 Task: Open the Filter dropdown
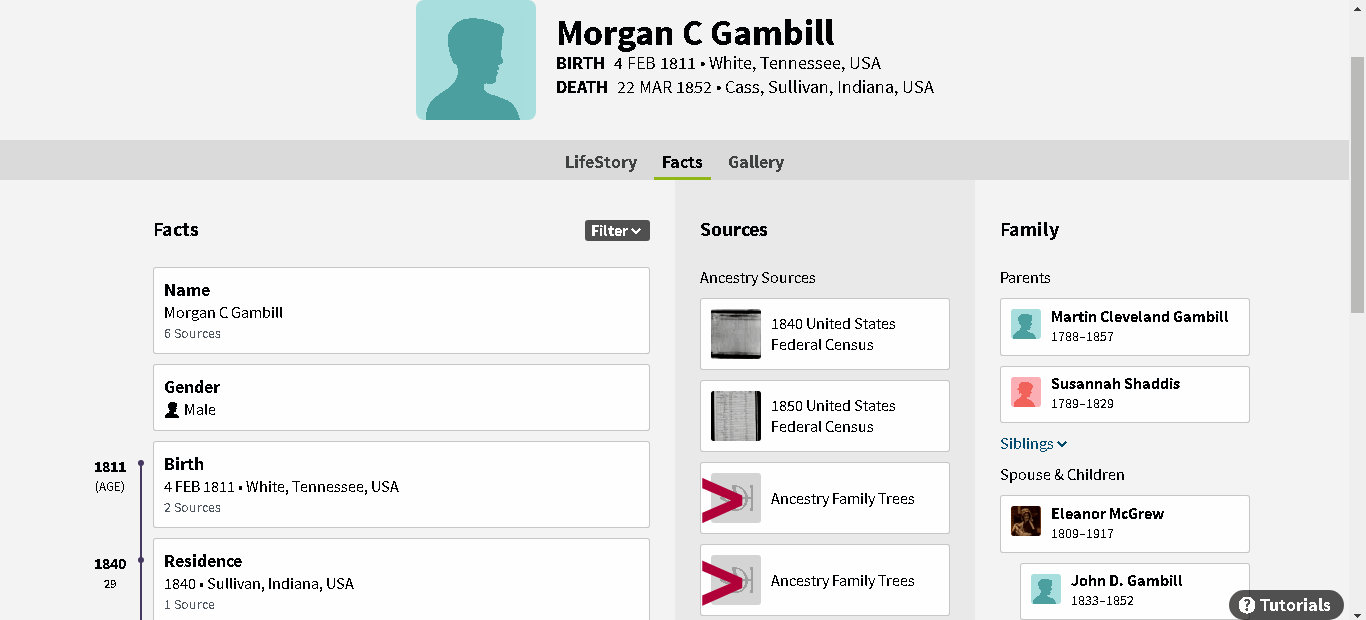tap(617, 231)
